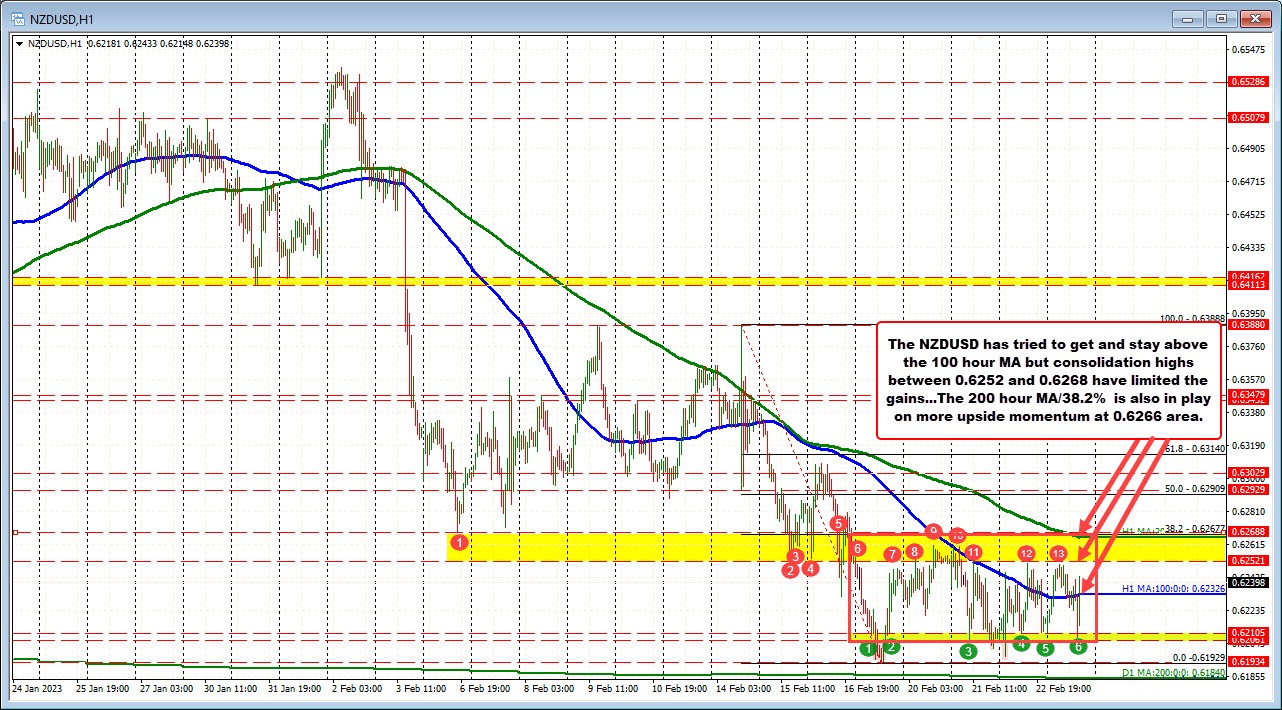
Task: Click the 0.64525 price axis value
Action: (1248, 215)
